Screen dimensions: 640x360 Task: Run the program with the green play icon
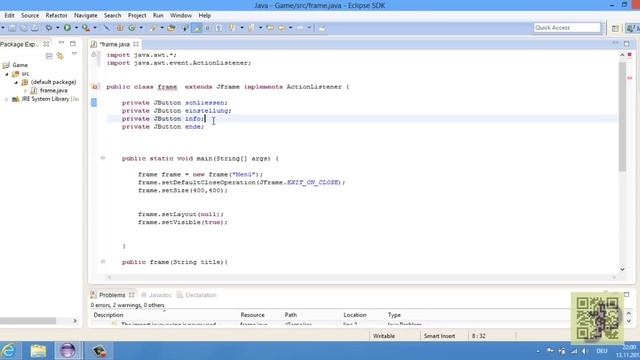pyautogui.click(x=67, y=28)
